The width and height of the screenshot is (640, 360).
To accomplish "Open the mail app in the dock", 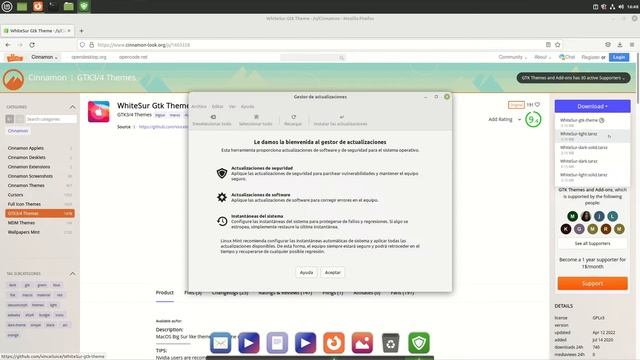I will point(220,343).
